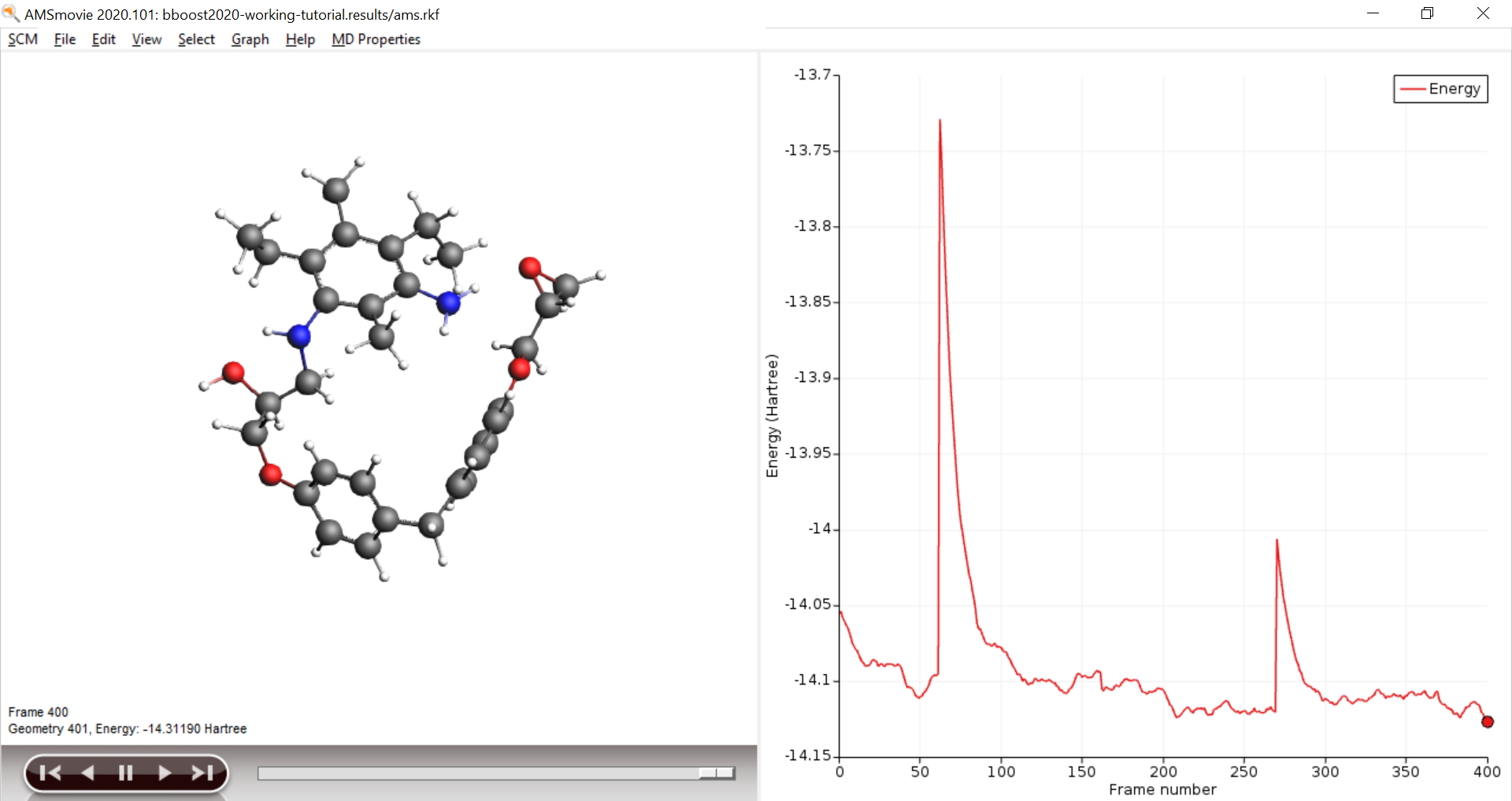Click the tallest energy peak on curve
The image size is (1512, 801).
939,121
